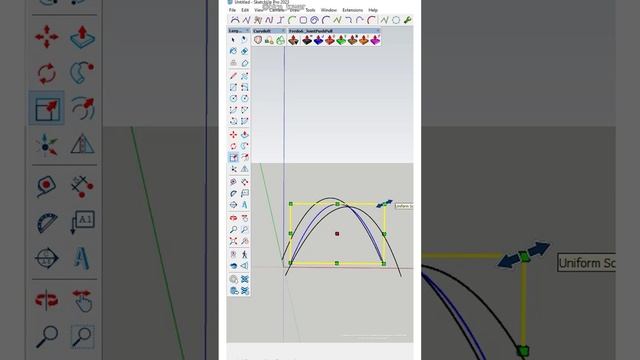Click the top-middle green scale grip
640x360 pixels.
coord(338,204)
